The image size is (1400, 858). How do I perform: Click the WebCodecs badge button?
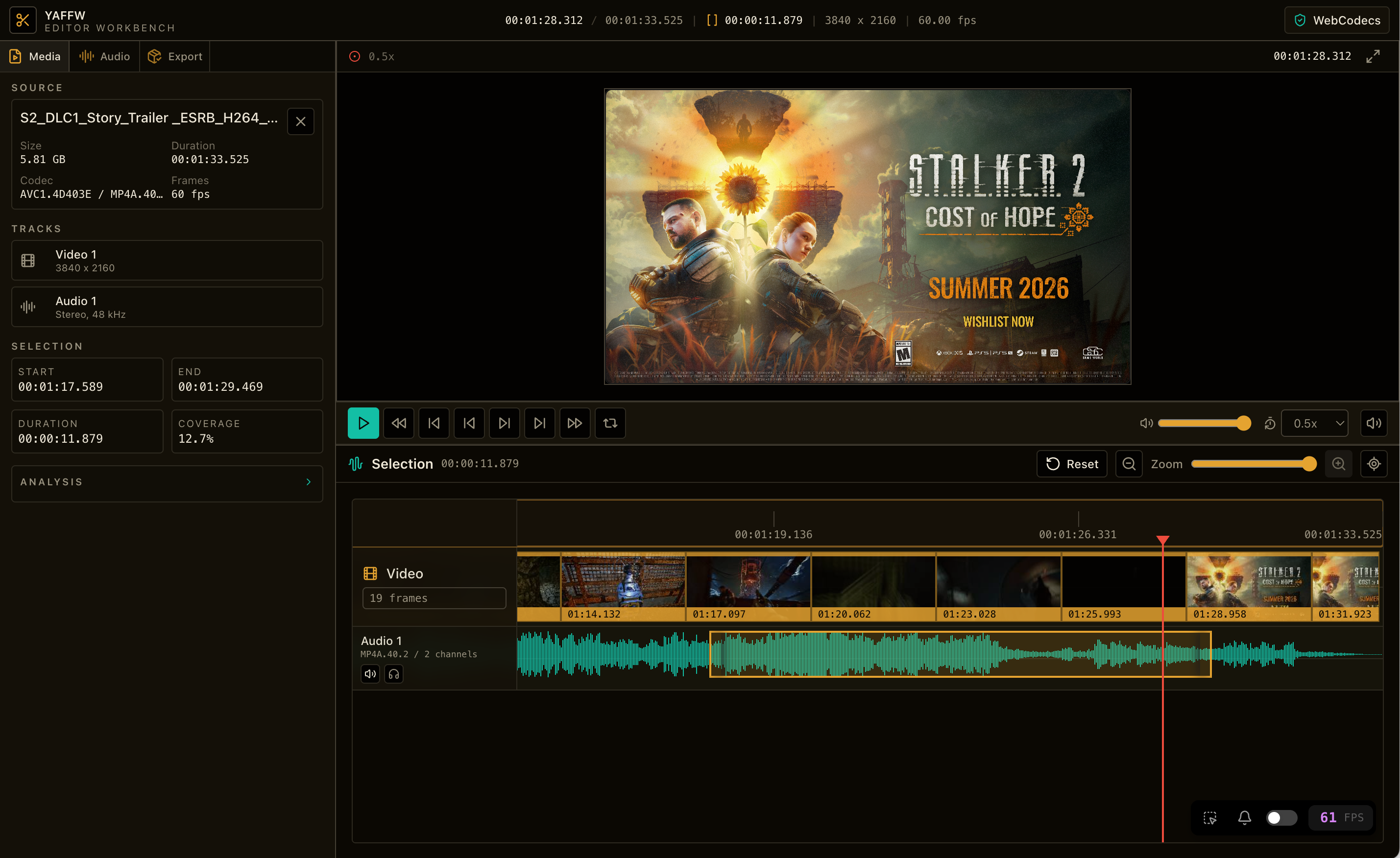[x=1336, y=21]
